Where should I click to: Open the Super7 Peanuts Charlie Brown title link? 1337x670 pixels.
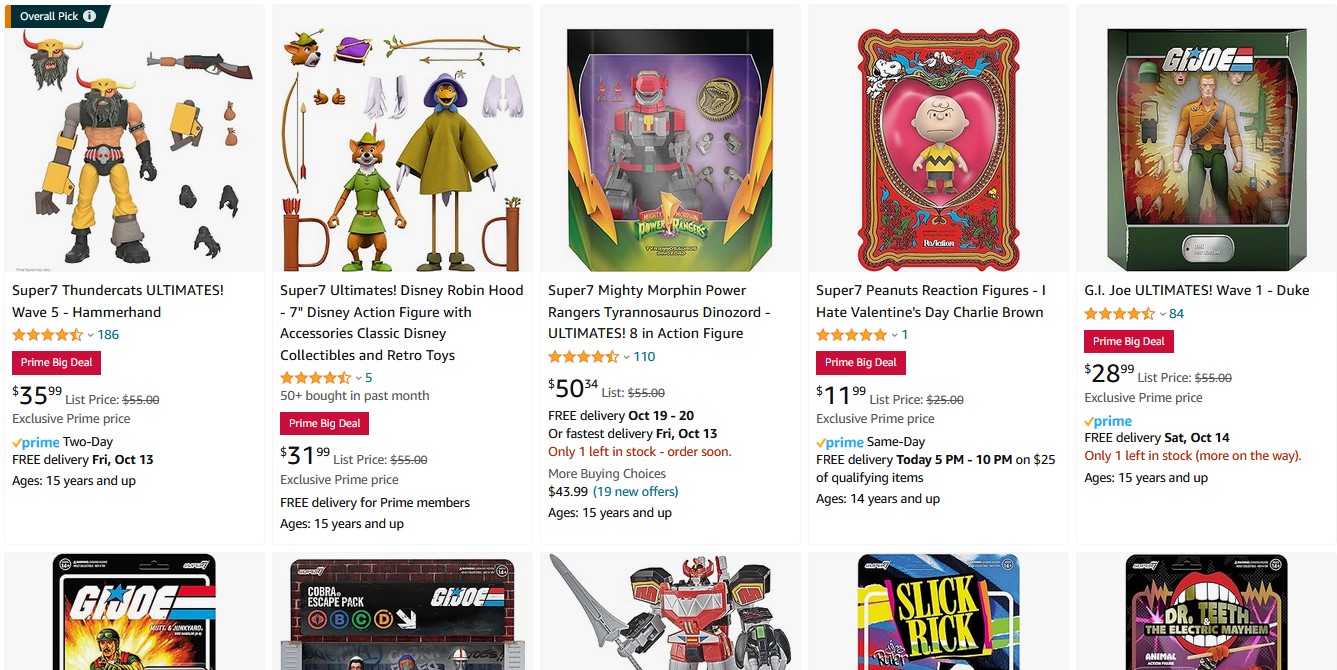[x=931, y=301]
